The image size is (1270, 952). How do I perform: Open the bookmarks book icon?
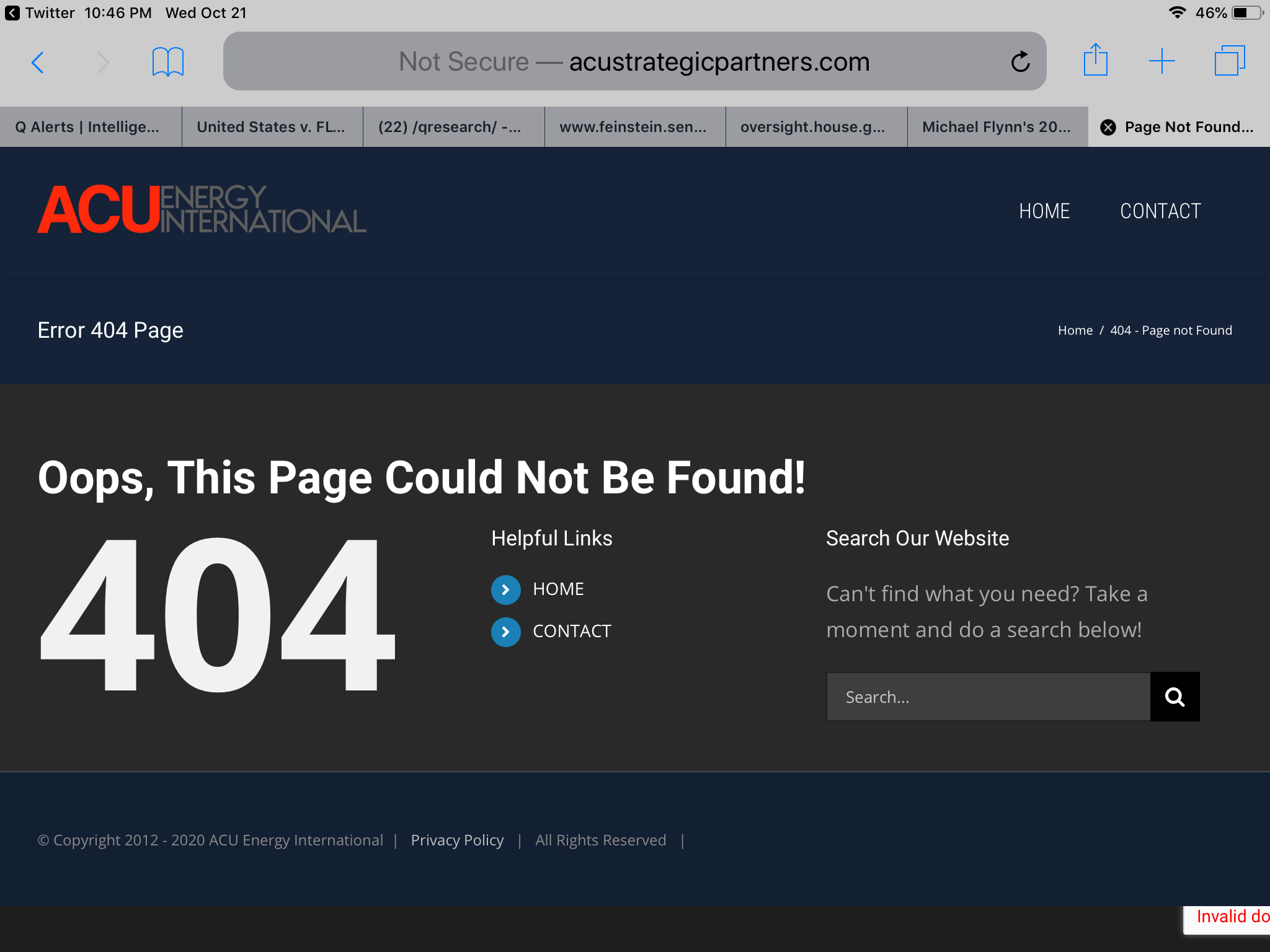(168, 62)
